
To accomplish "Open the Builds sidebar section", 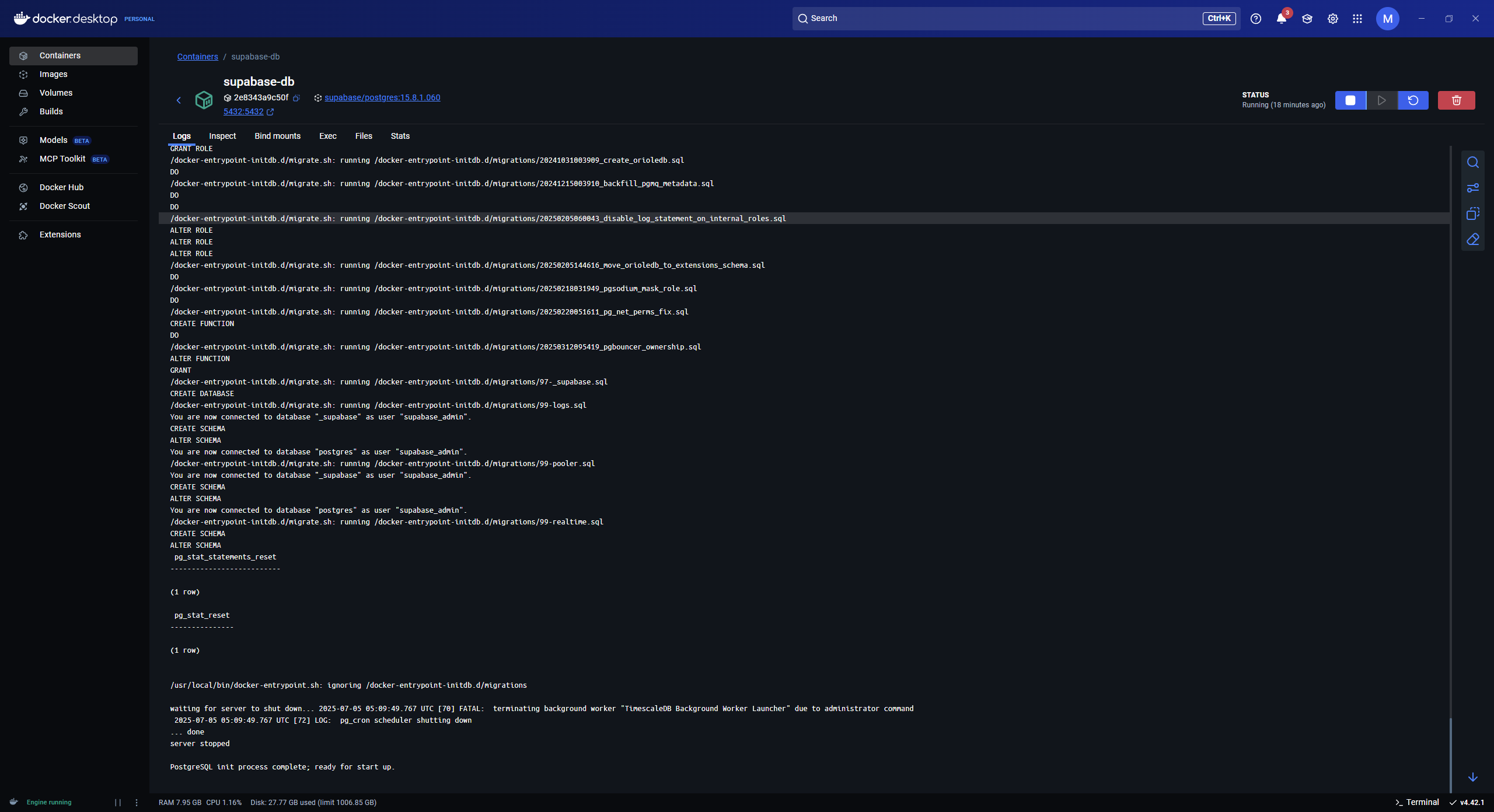I will (74, 111).
